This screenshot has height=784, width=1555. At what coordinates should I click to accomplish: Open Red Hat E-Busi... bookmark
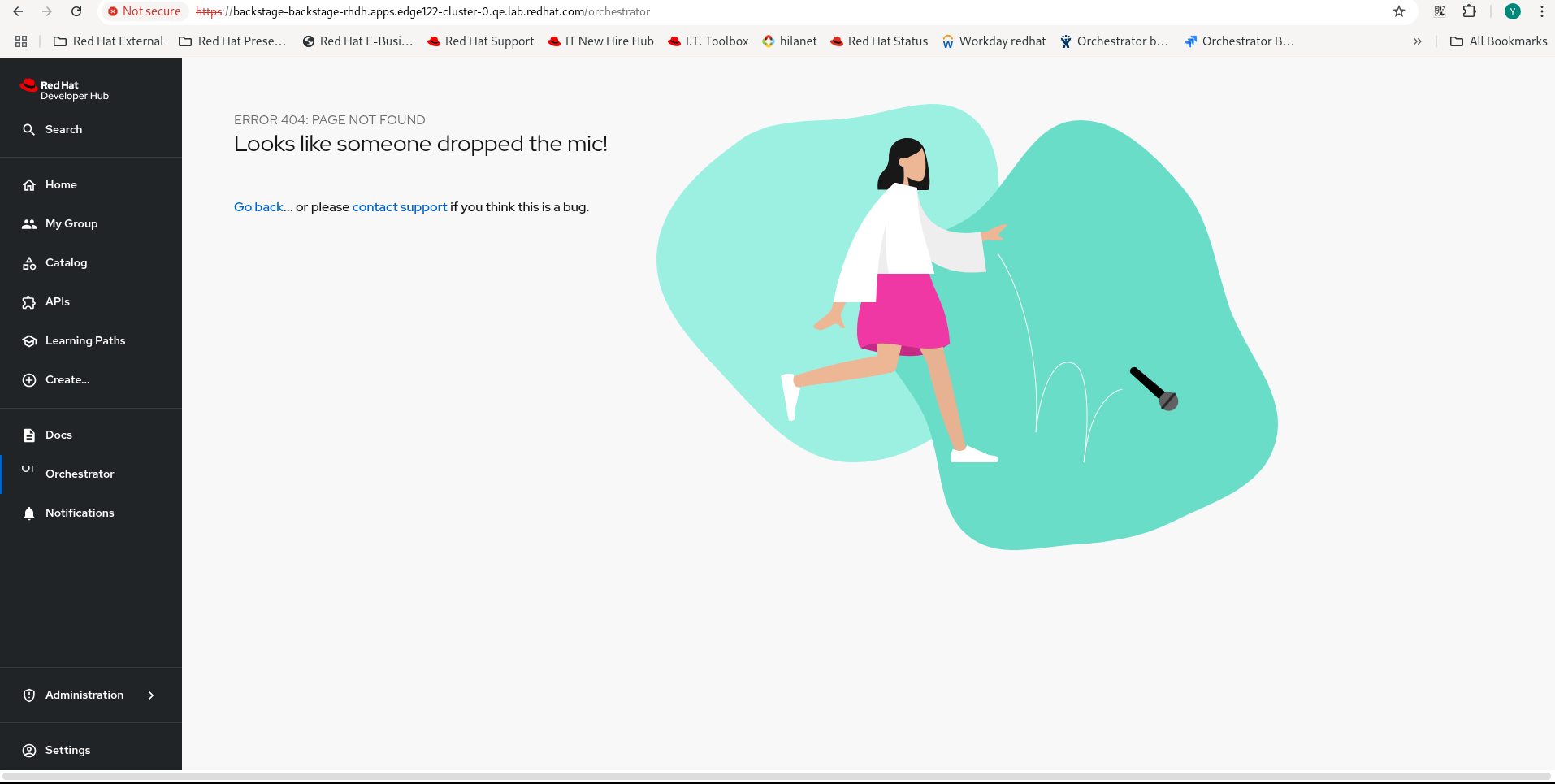357,41
